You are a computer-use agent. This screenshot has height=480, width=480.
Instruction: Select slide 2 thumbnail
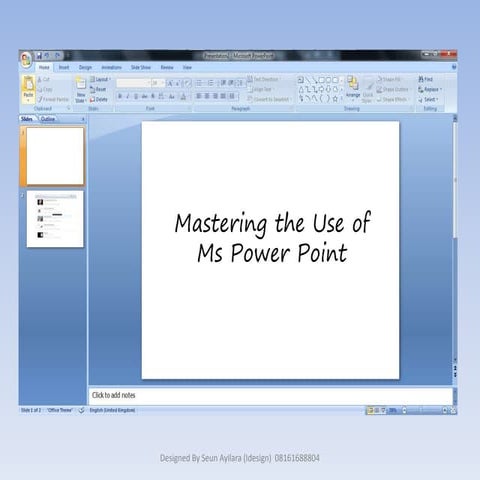tap(55, 219)
